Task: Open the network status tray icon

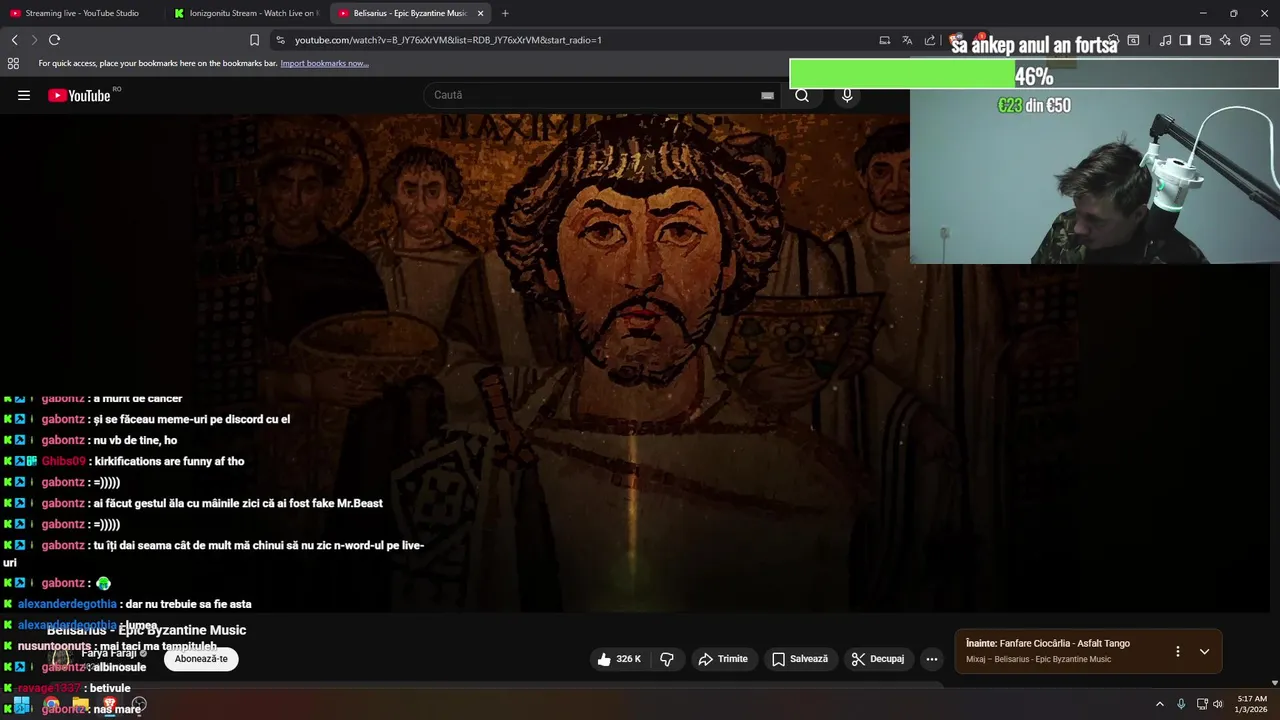Action: pos(1202,704)
